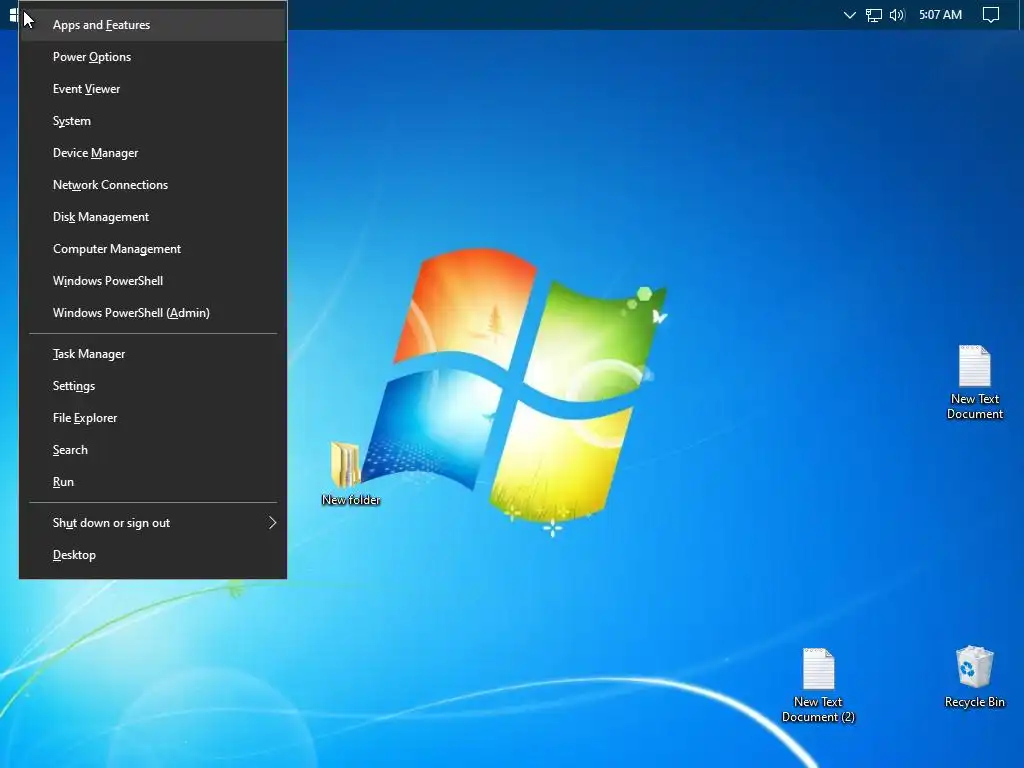Open Apps and Features
The width and height of the screenshot is (1024, 768).
click(x=153, y=25)
